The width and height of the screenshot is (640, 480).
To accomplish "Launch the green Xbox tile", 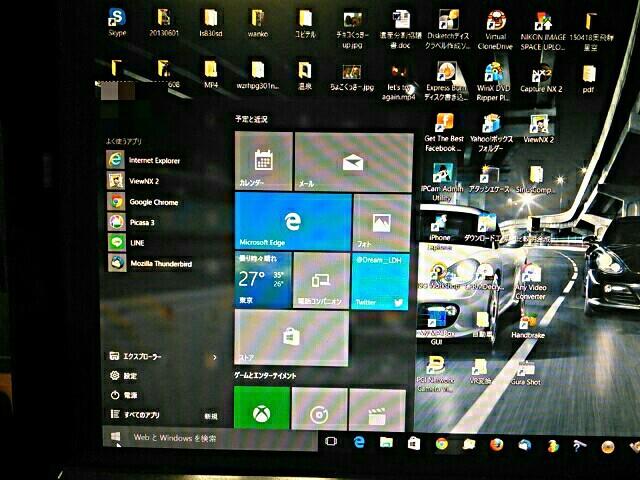I will (x=262, y=407).
